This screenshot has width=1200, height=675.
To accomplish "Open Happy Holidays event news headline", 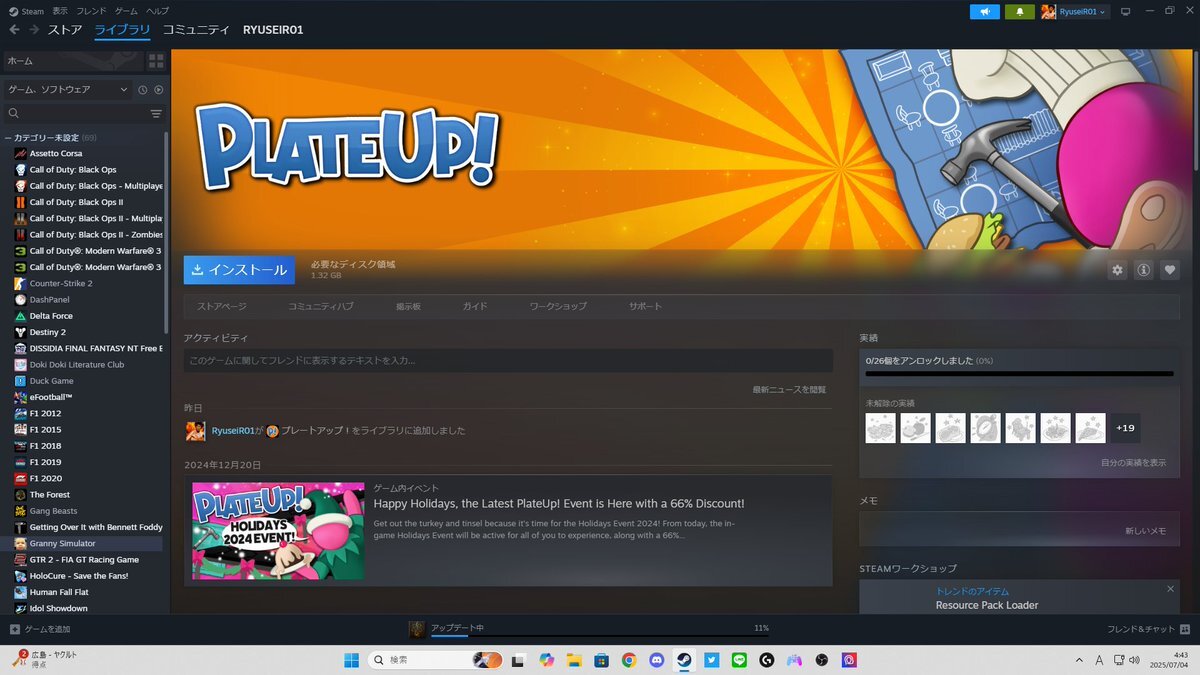I will 559,503.
